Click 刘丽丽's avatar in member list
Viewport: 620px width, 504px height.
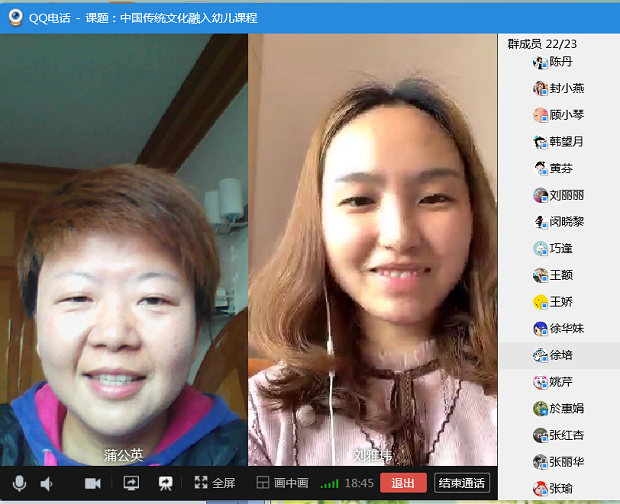point(541,195)
